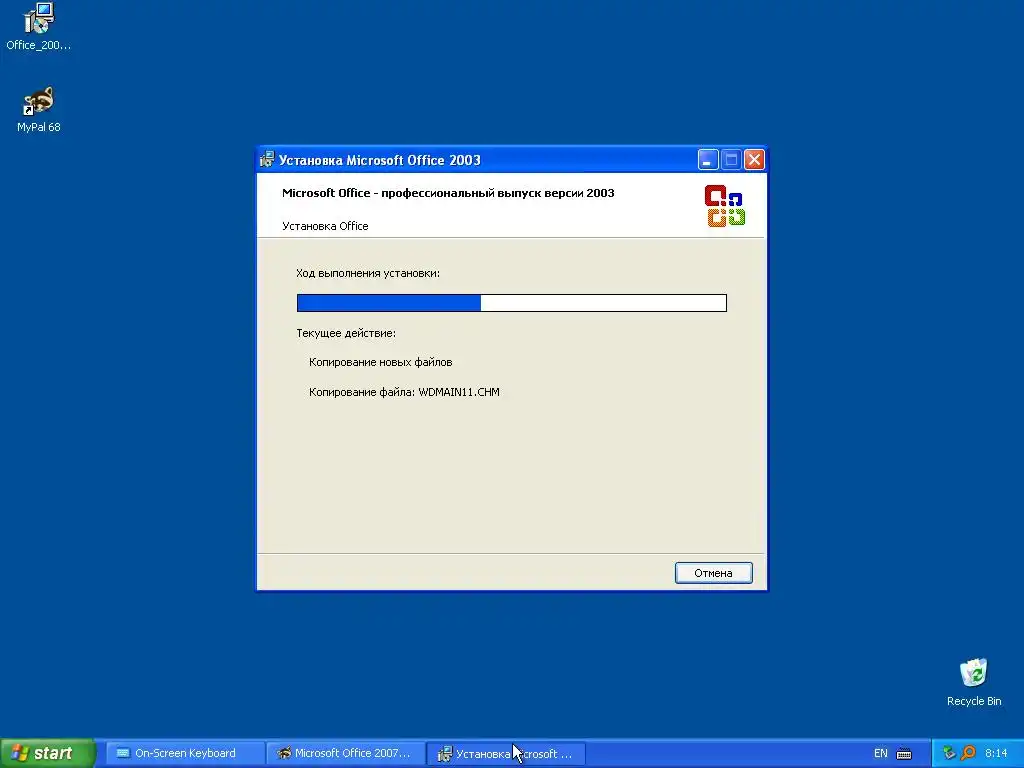Viewport: 1024px width, 768px height.
Task: Click the network tray icon
Action: 949,753
